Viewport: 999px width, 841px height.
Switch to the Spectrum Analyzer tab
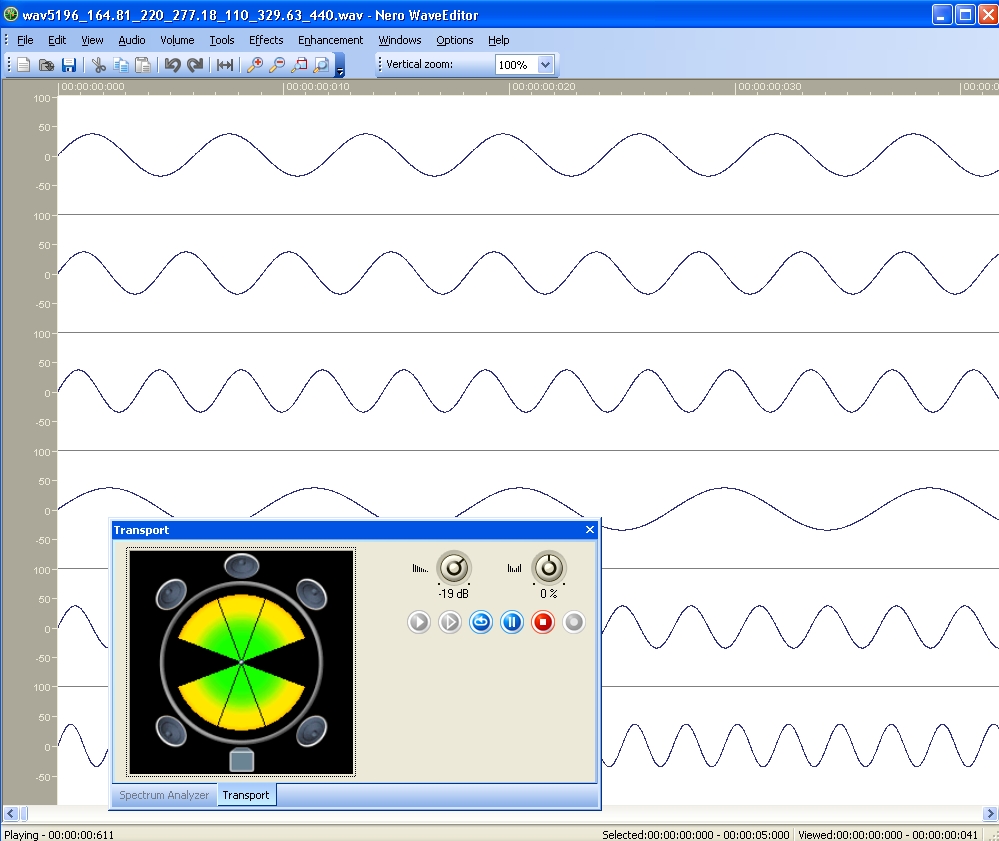click(164, 795)
